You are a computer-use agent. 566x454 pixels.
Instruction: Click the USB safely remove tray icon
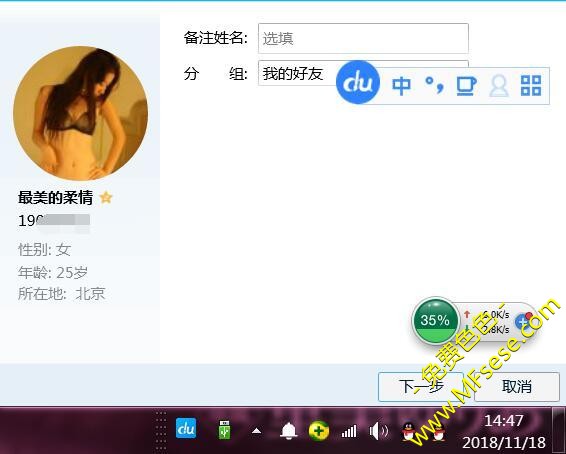pyautogui.click(x=224, y=429)
